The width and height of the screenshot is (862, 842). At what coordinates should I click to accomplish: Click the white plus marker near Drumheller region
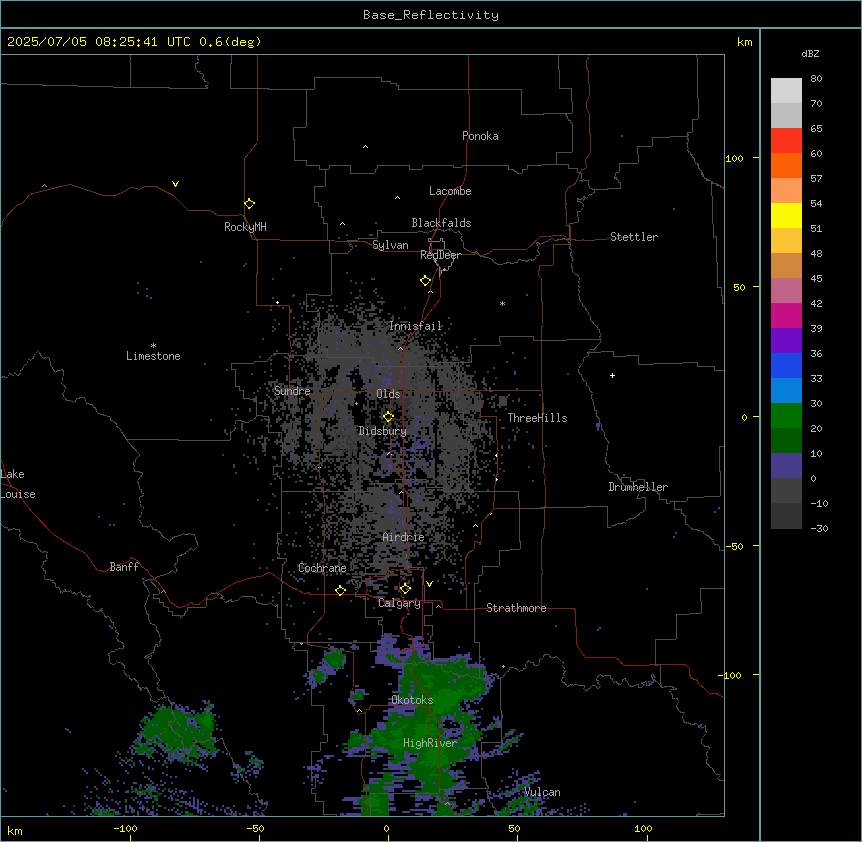coord(612,375)
